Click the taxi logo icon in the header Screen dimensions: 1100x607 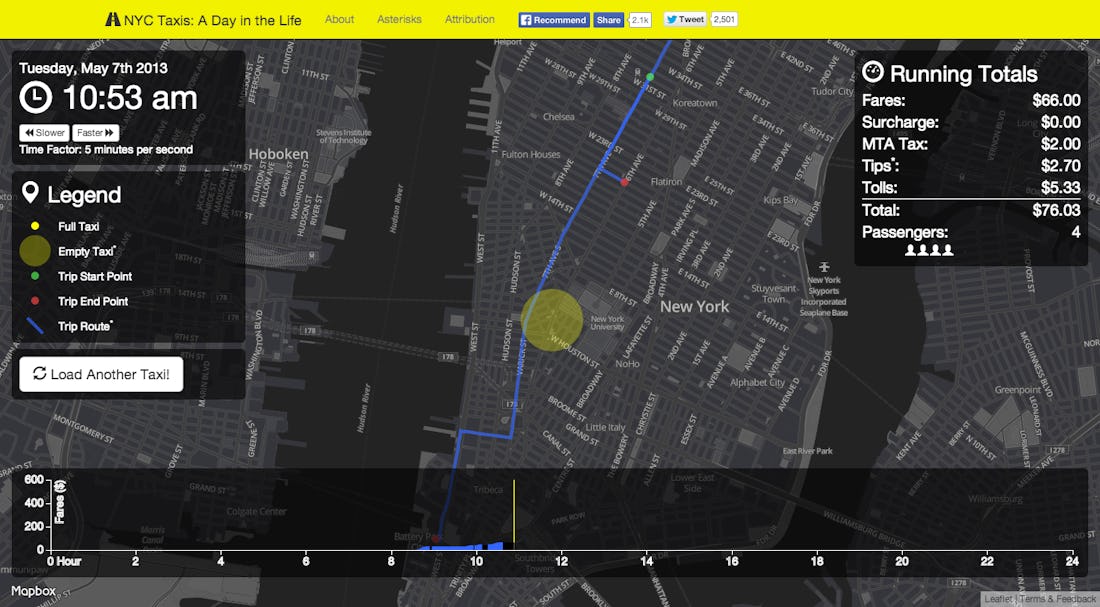(113, 18)
